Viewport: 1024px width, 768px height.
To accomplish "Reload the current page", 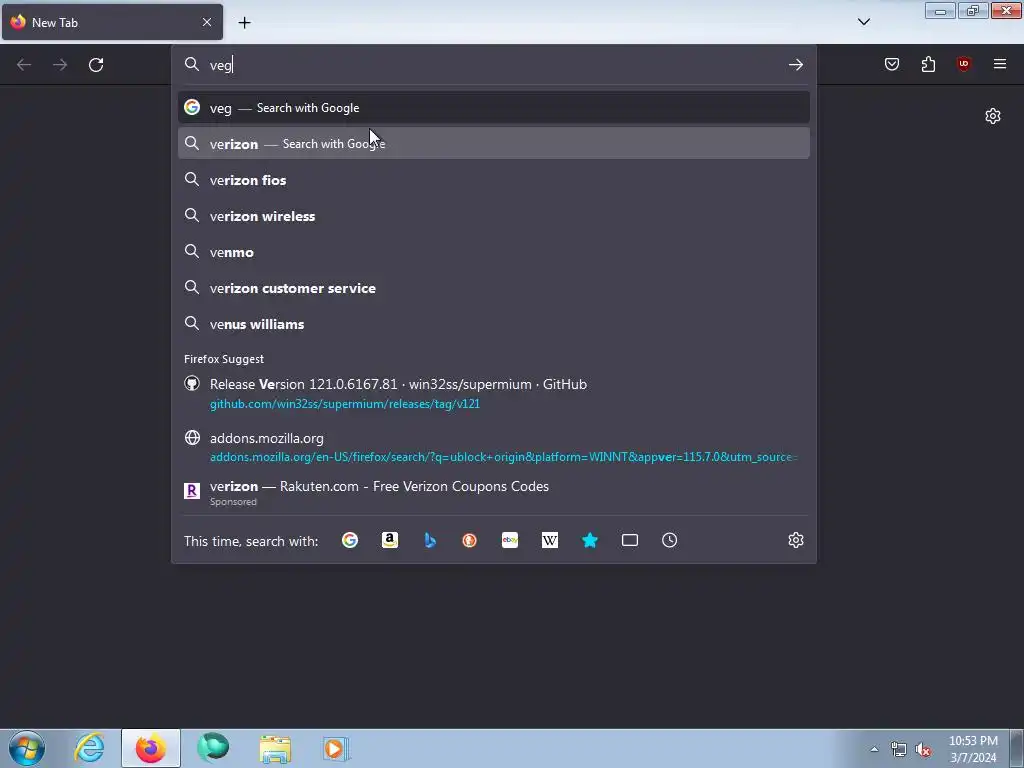I will (96, 65).
